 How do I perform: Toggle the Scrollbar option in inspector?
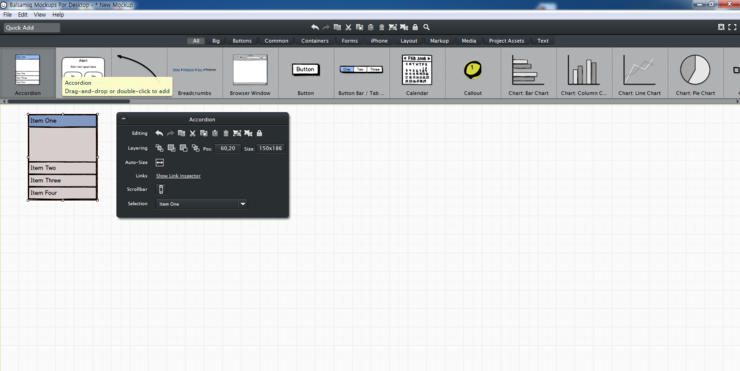pos(161,189)
